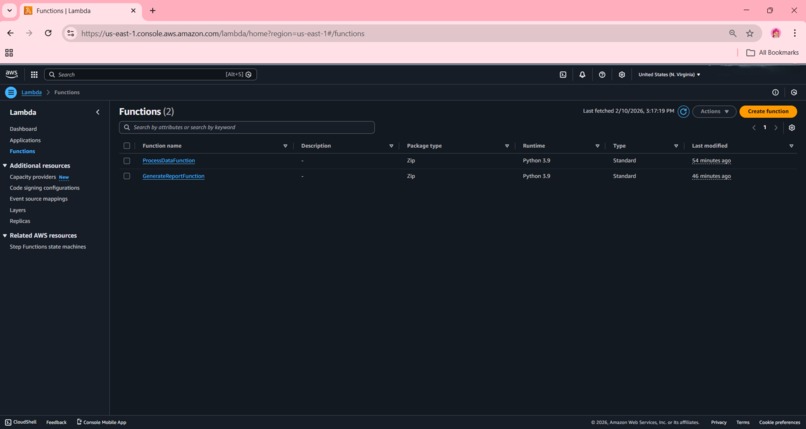Reload the browser page
The image size is (806, 429).
[x=48, y=33]
